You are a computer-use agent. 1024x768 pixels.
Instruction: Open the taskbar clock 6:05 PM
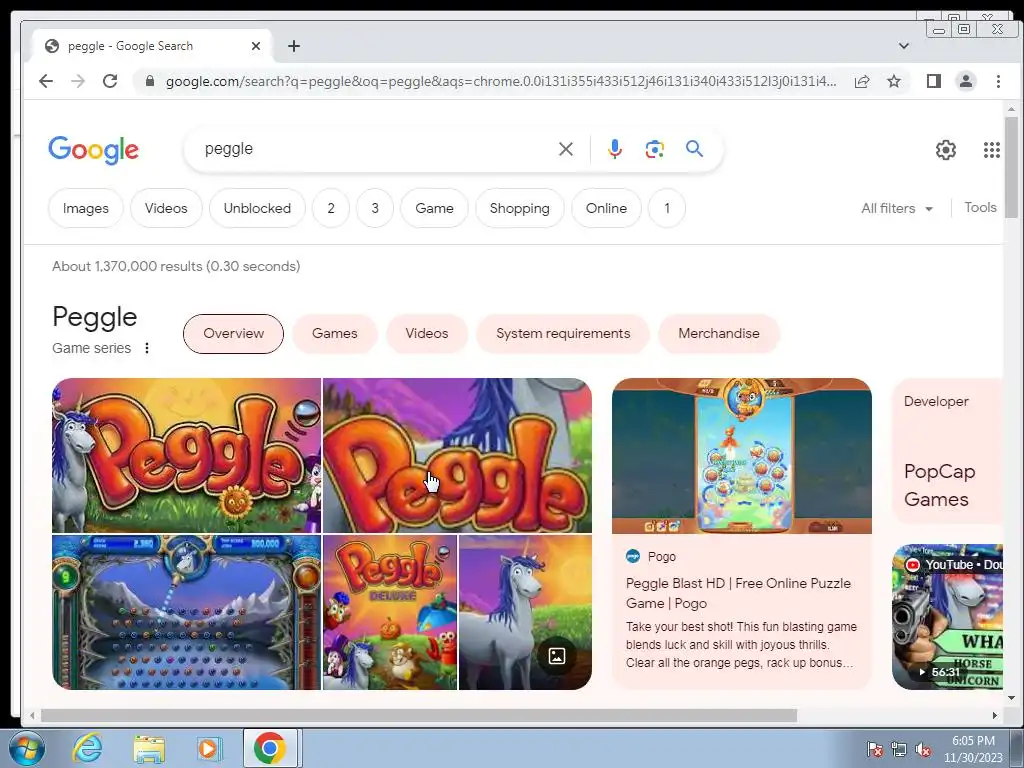click(973, 749)
